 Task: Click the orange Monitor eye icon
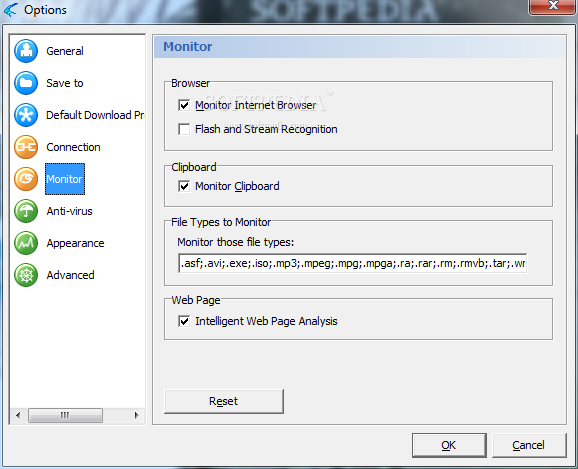(x=26, y=179)
